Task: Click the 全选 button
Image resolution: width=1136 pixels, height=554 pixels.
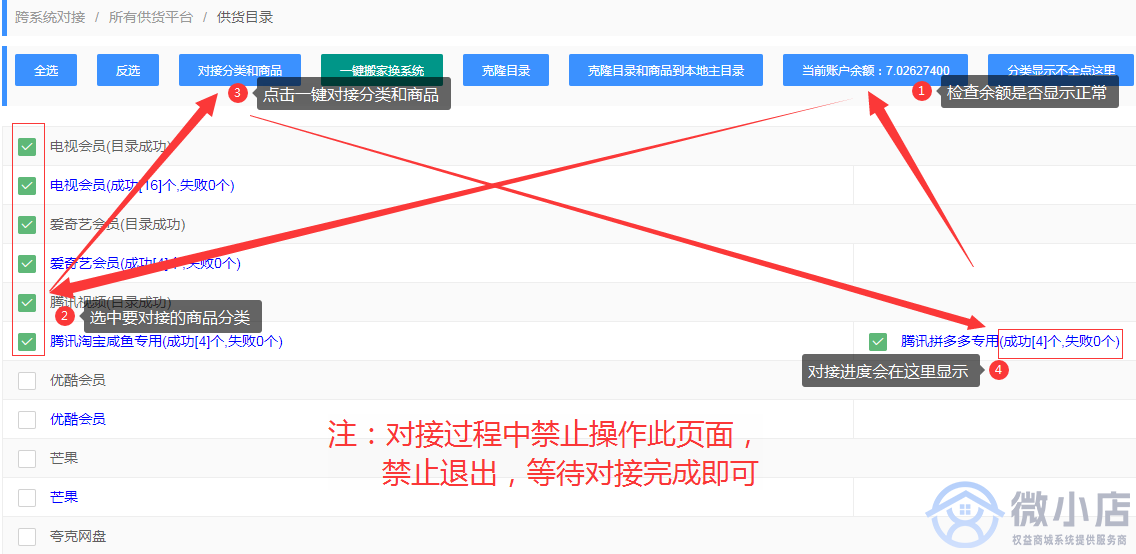Action: click(46, 70)
